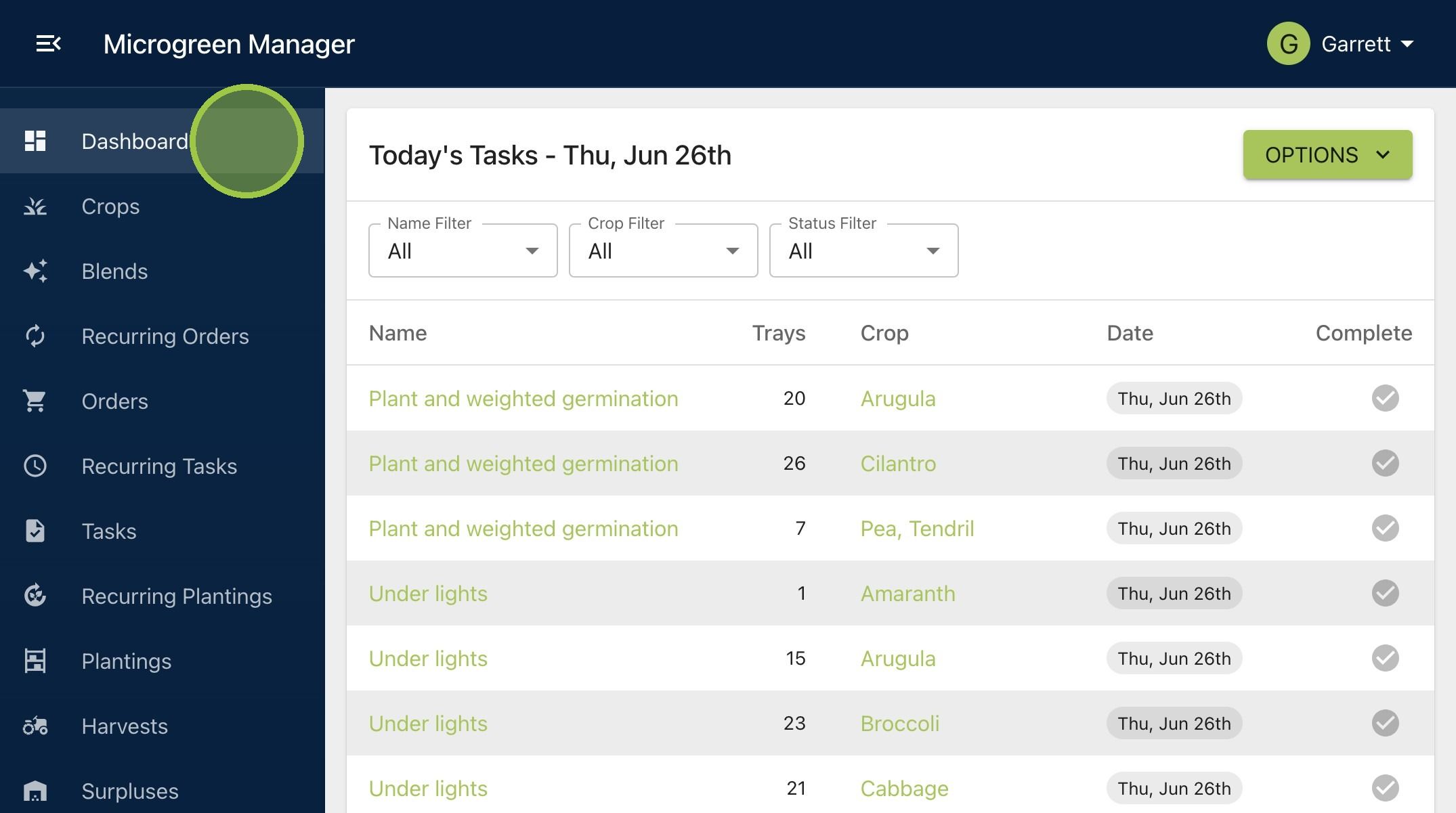Open Under lights task for Broccoli
The height and width of the screenshot is (813, 1456).
[x=428, y=724]
